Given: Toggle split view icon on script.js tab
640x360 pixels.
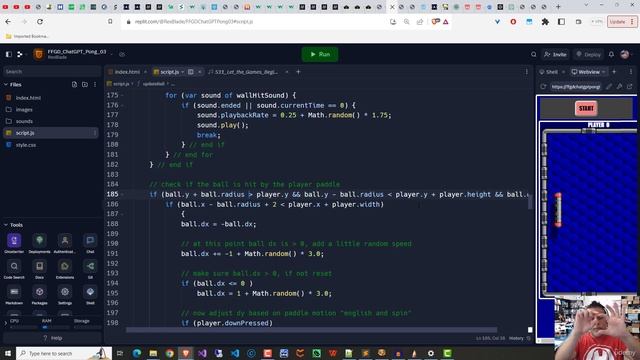Looking at the screenshot, I should (x=191, y=72).
